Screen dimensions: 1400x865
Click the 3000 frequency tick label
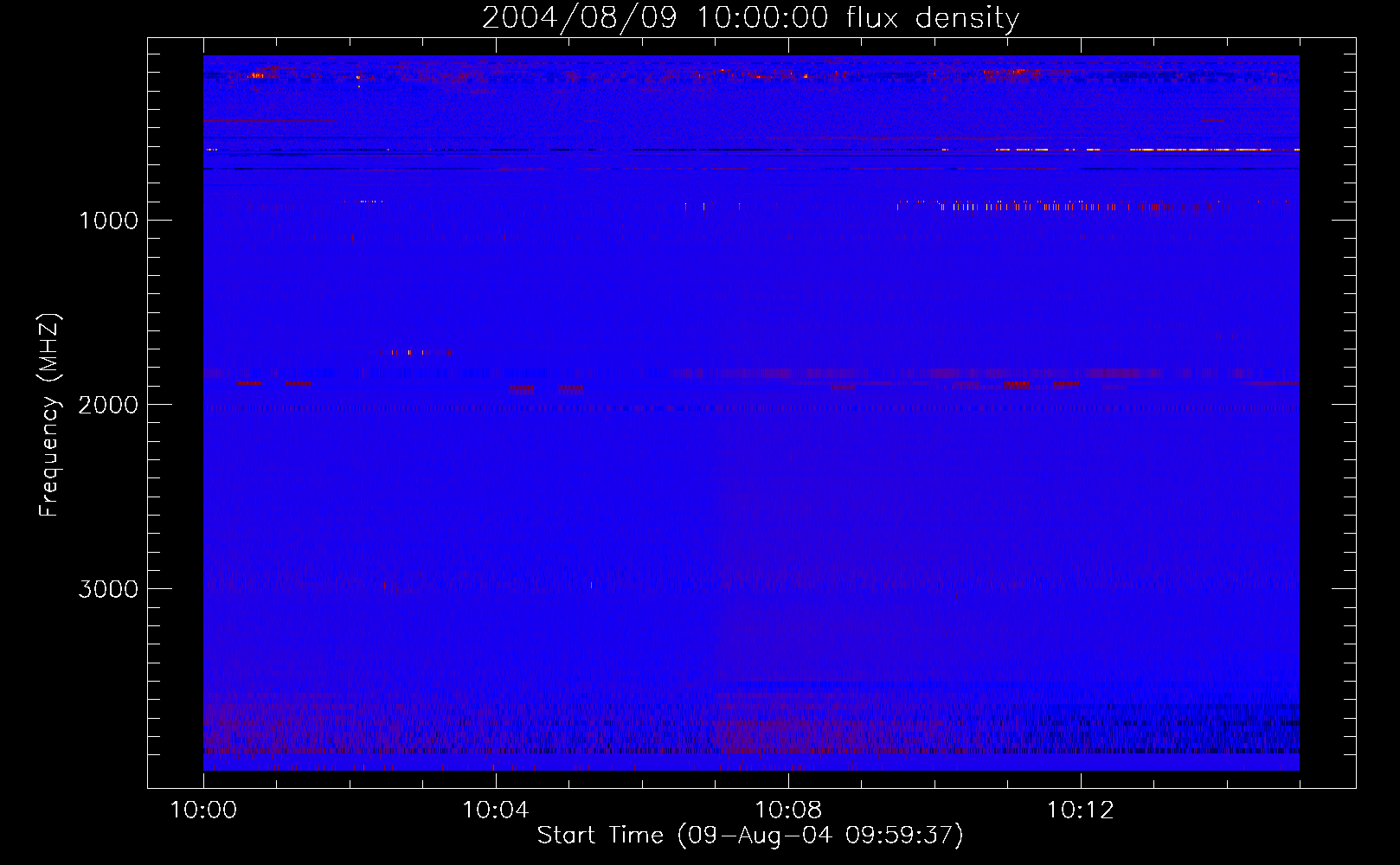(108, 589)
